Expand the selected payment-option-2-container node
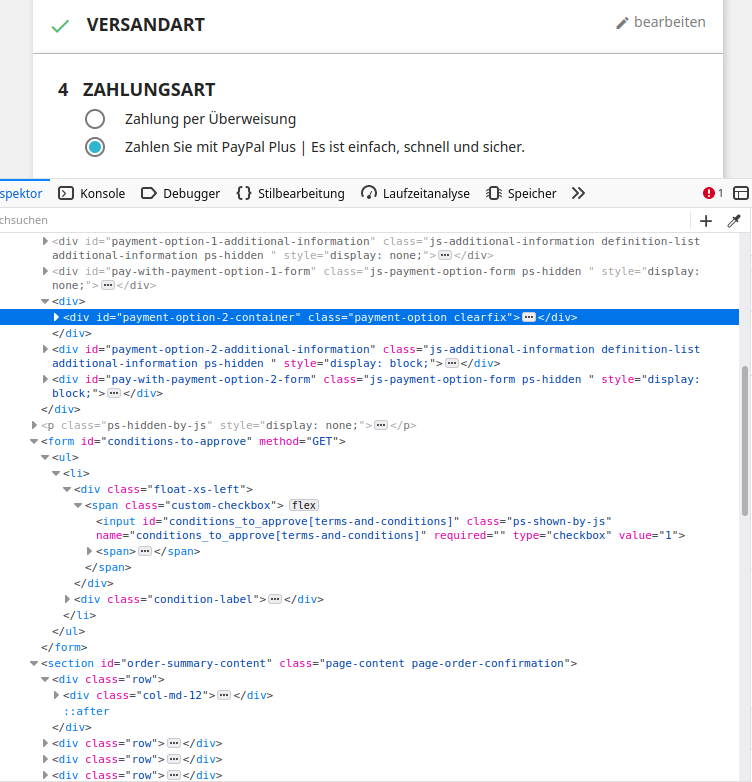752x782 pixels. point(56,317)
